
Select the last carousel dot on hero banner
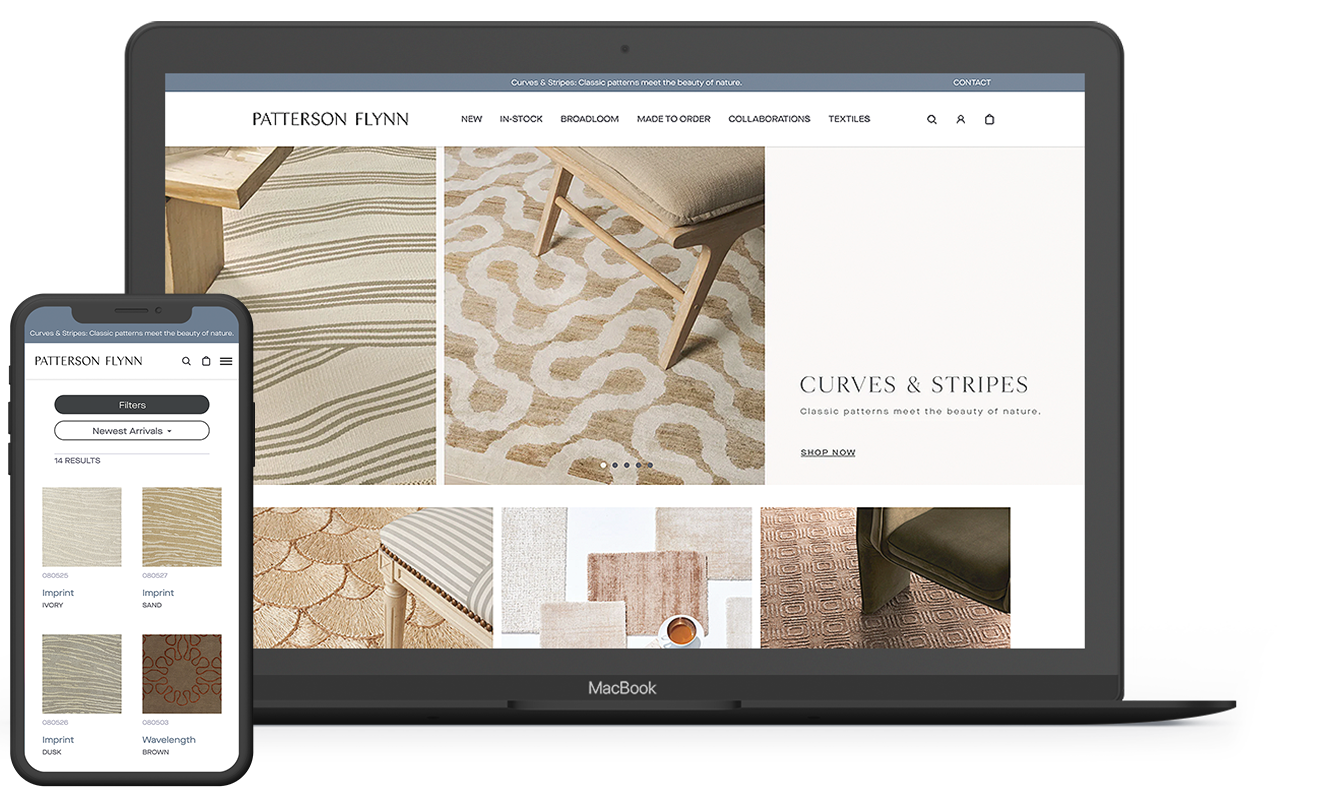(650, 465)
